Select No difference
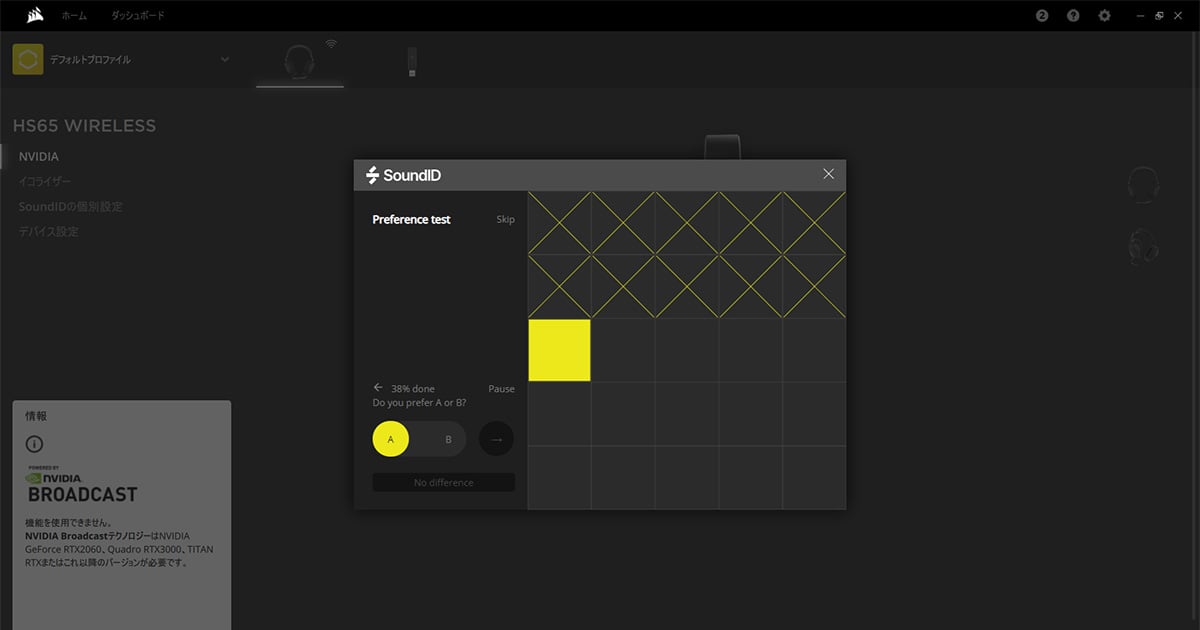 click(444, 482)
